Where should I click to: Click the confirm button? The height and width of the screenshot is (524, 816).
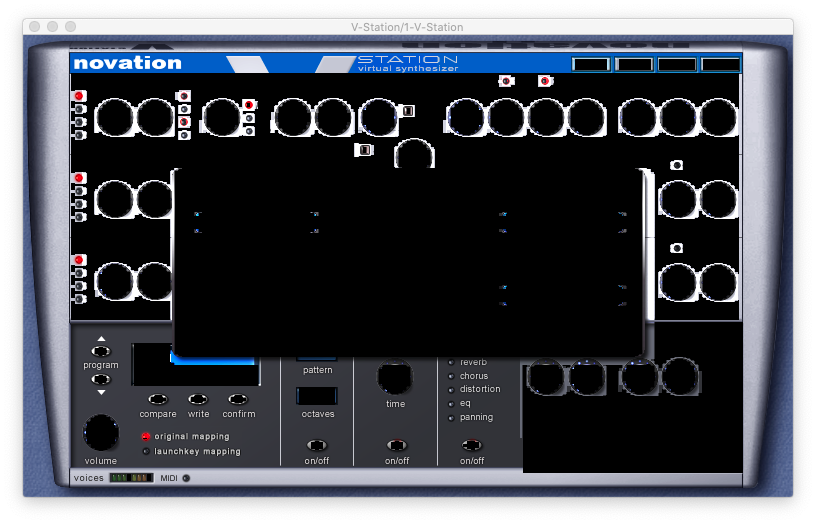point(238,399)
